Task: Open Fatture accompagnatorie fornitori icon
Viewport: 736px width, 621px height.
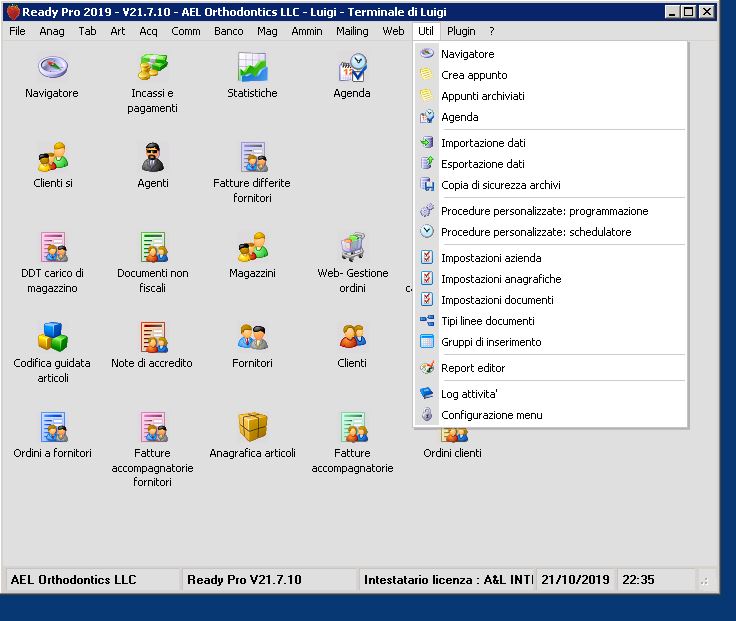Action: point(154,427)
